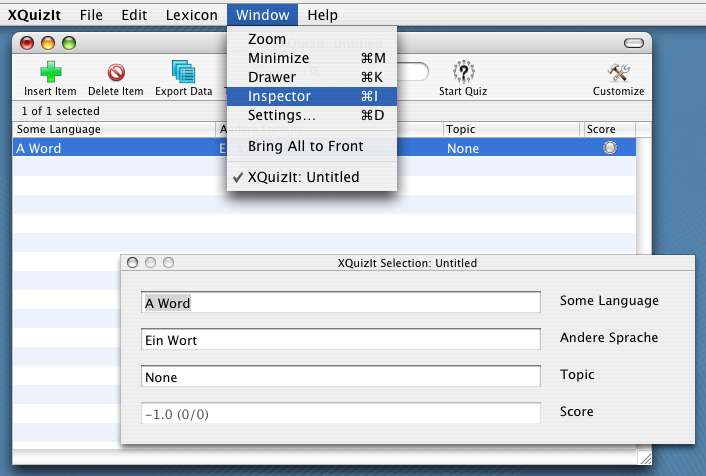Choose Settings… from the Window menu
The height and width of the screenshot is (476, 706).
click(x=282, y=115)
